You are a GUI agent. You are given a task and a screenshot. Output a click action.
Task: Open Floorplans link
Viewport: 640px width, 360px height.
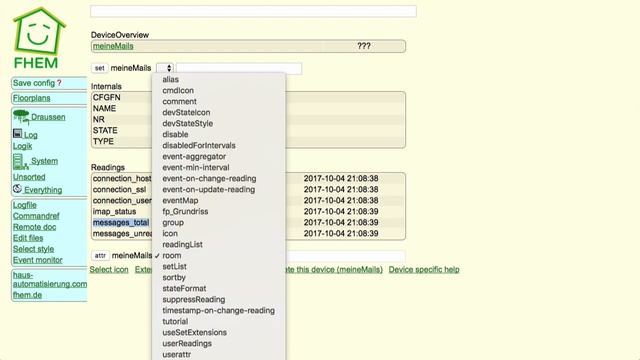pyautogui.click(x=31, y=98)
